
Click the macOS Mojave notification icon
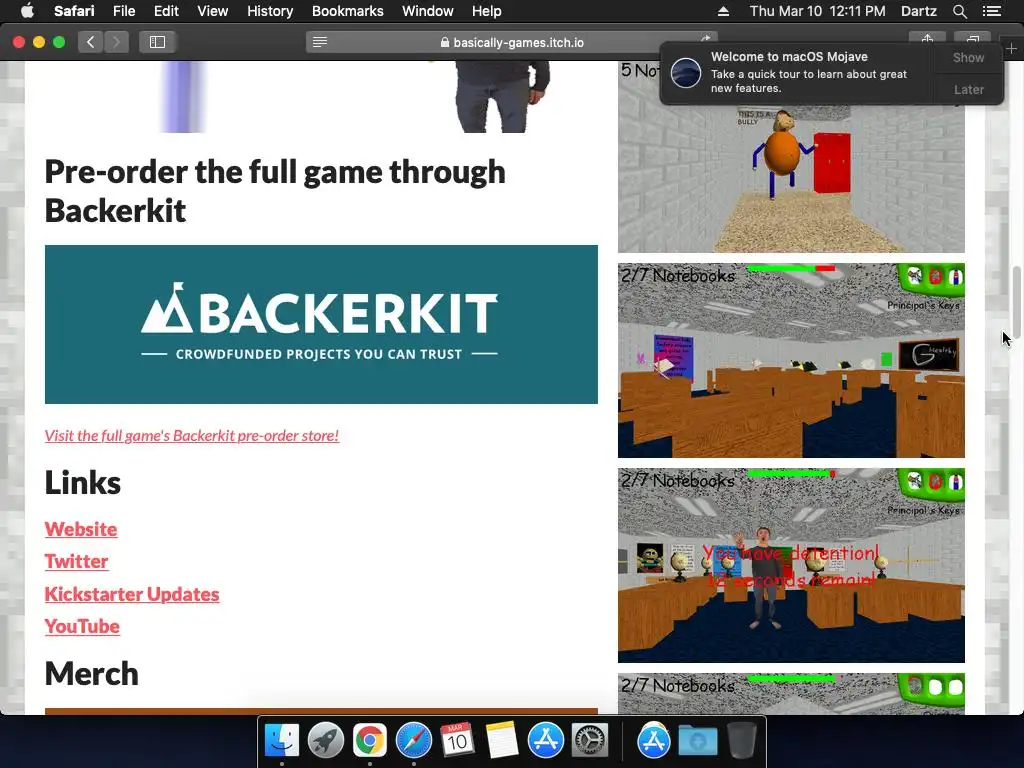(686, 72)
